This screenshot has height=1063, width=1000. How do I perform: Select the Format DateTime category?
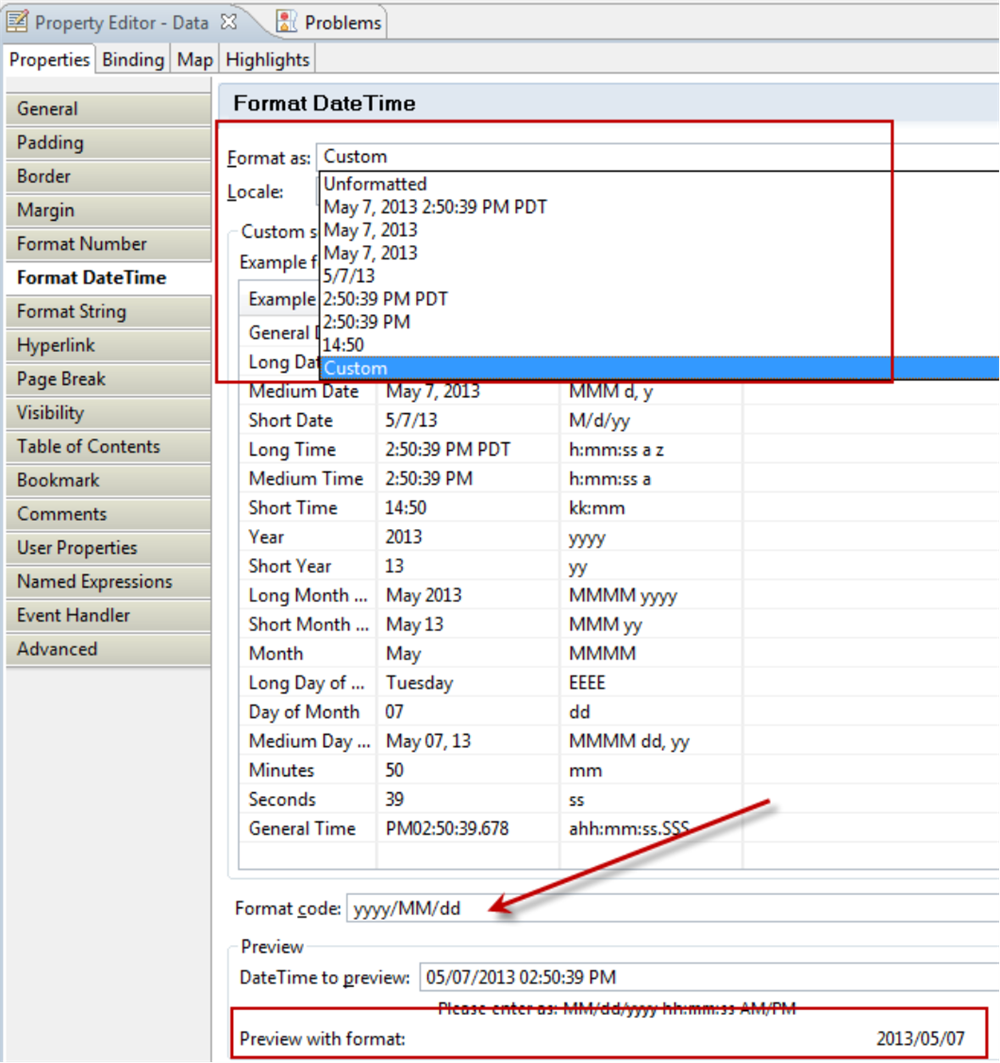[108, 278]
